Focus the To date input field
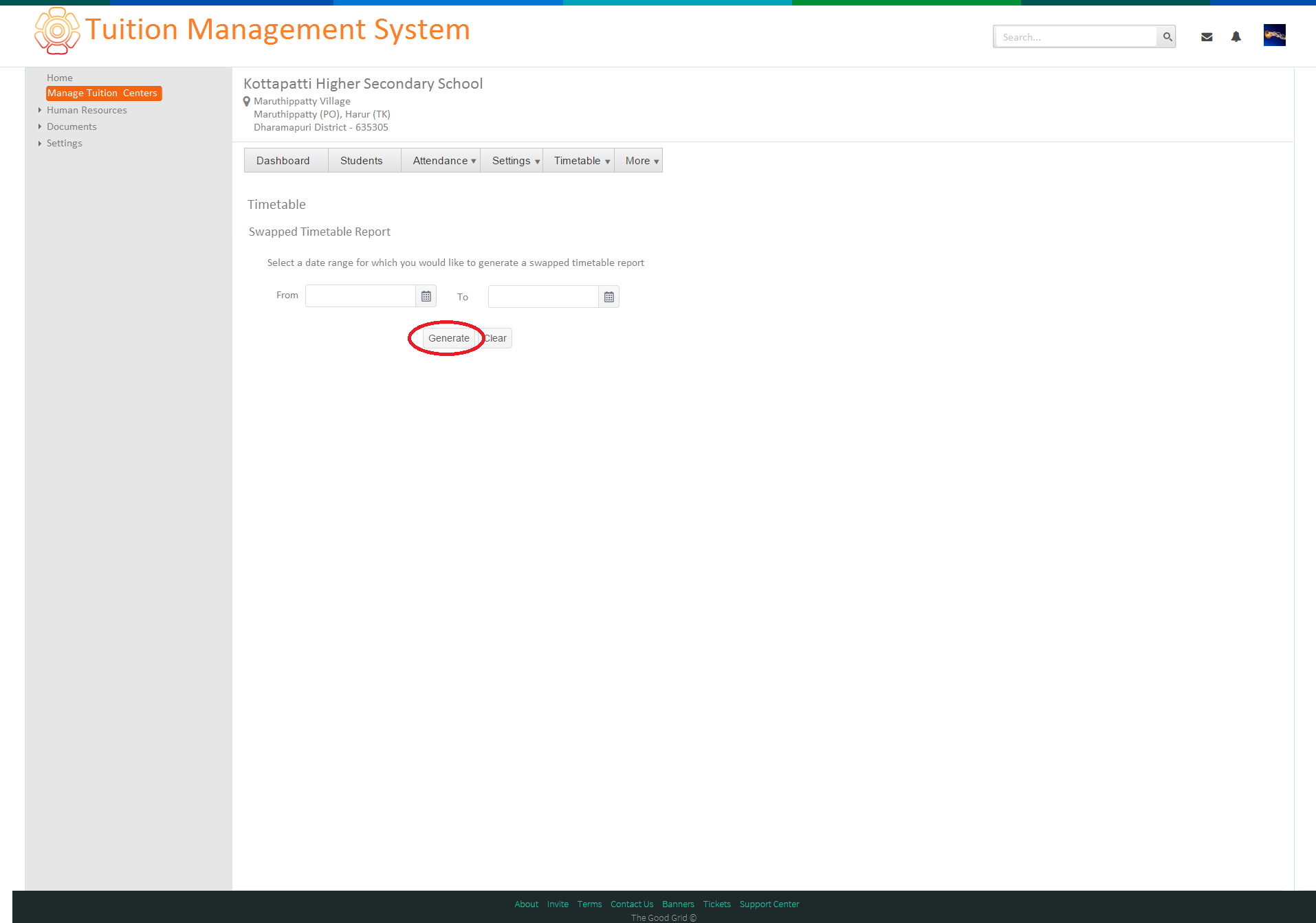1316x923 pixels. 543,297
